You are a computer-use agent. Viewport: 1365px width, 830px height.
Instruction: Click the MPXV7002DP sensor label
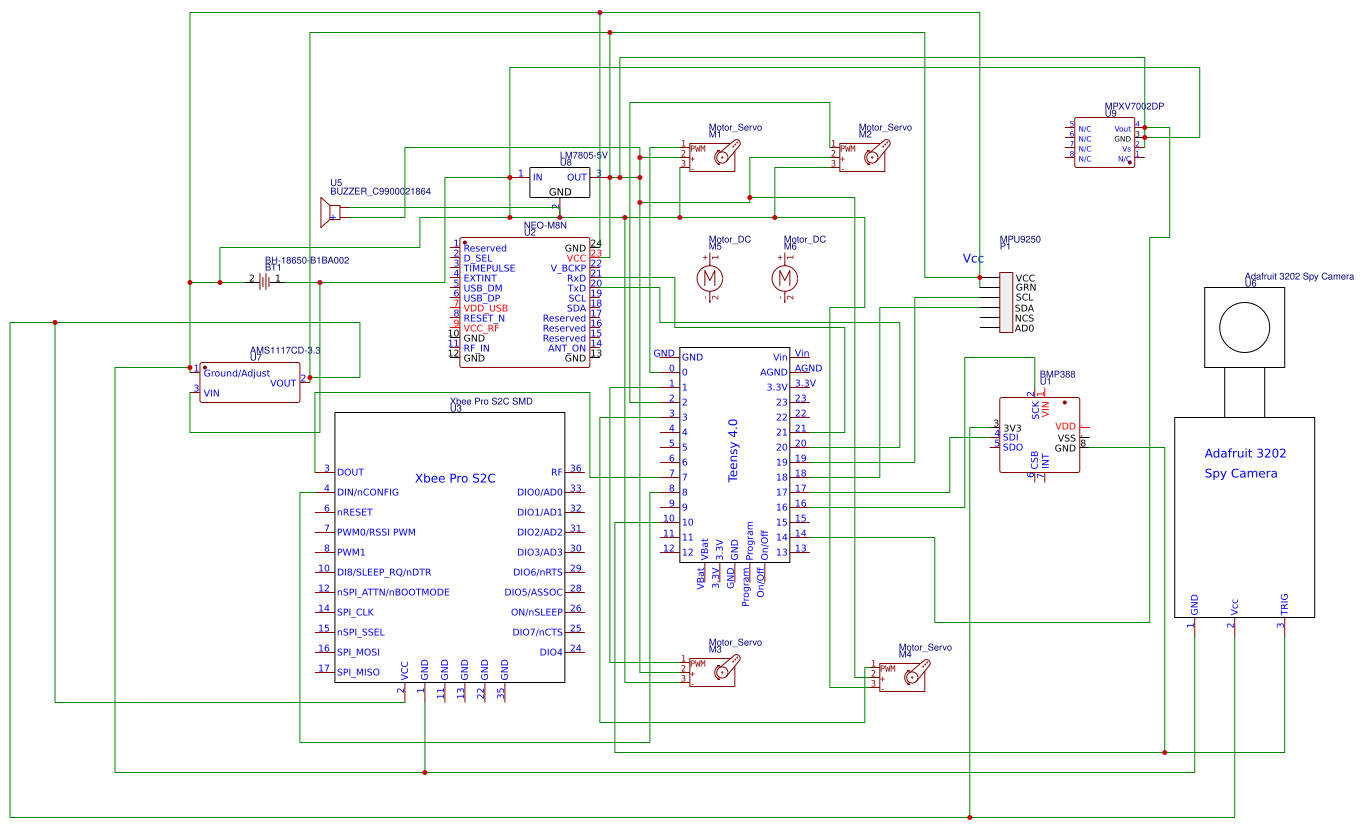tap(1134, 106)
